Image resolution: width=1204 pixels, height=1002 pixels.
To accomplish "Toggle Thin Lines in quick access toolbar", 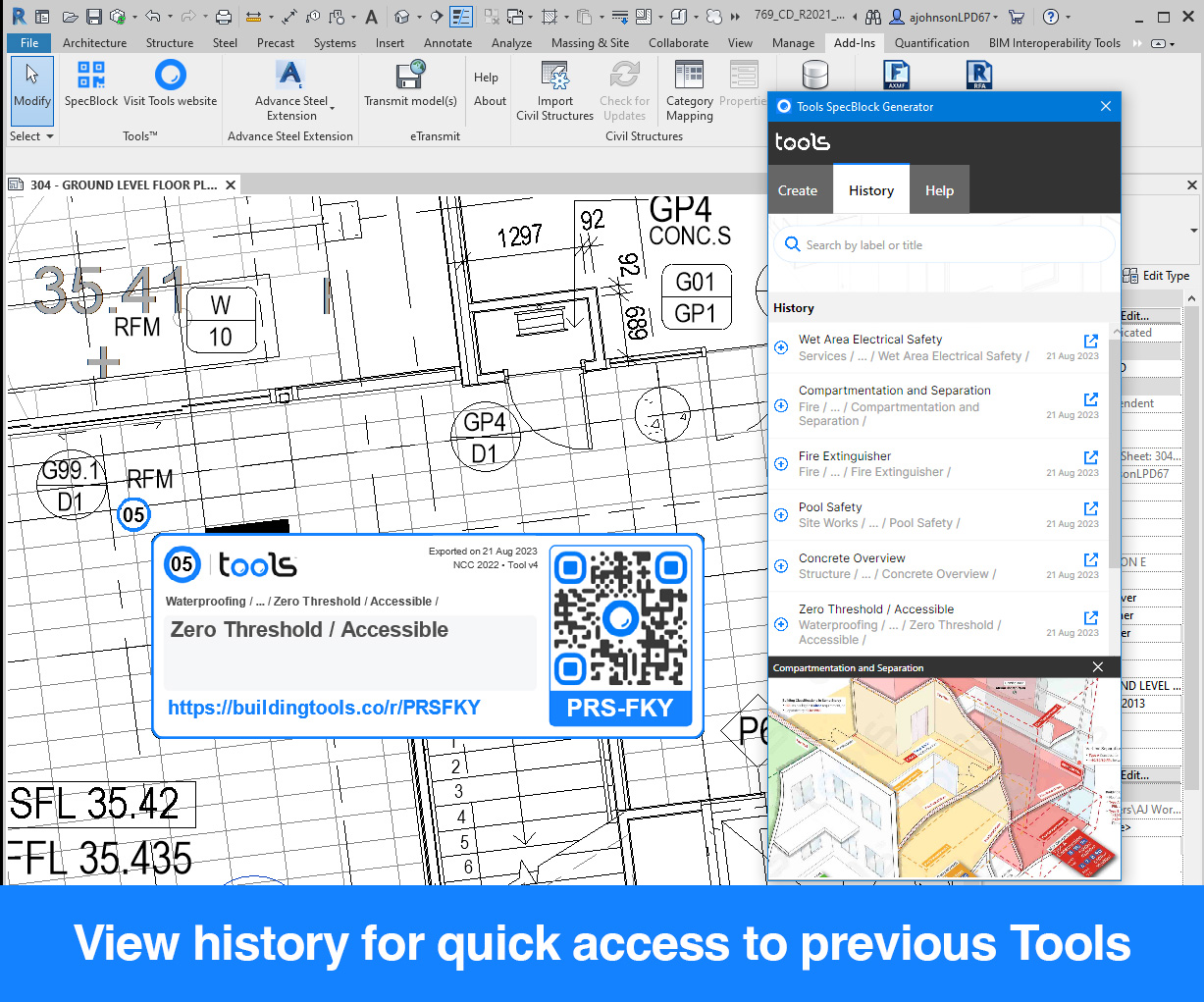I will pyautogui.click(x=460, y=17).
